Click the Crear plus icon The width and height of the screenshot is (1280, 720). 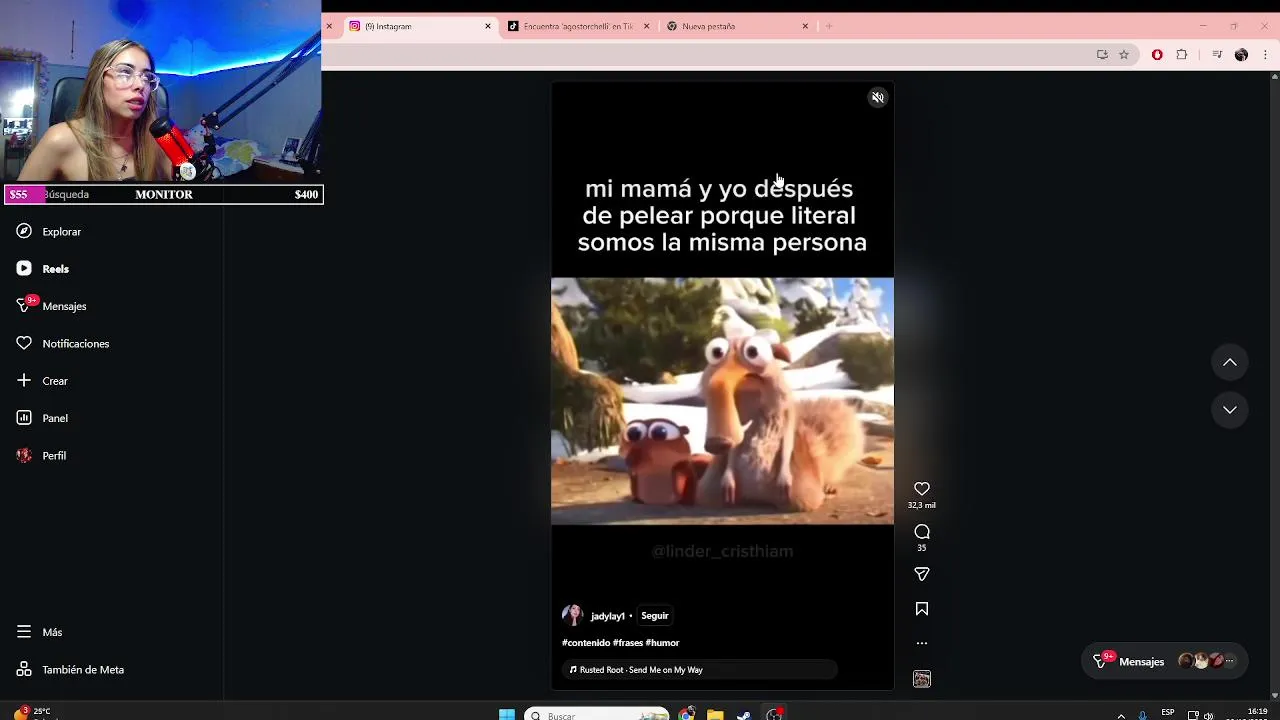(x=24, y=380)
